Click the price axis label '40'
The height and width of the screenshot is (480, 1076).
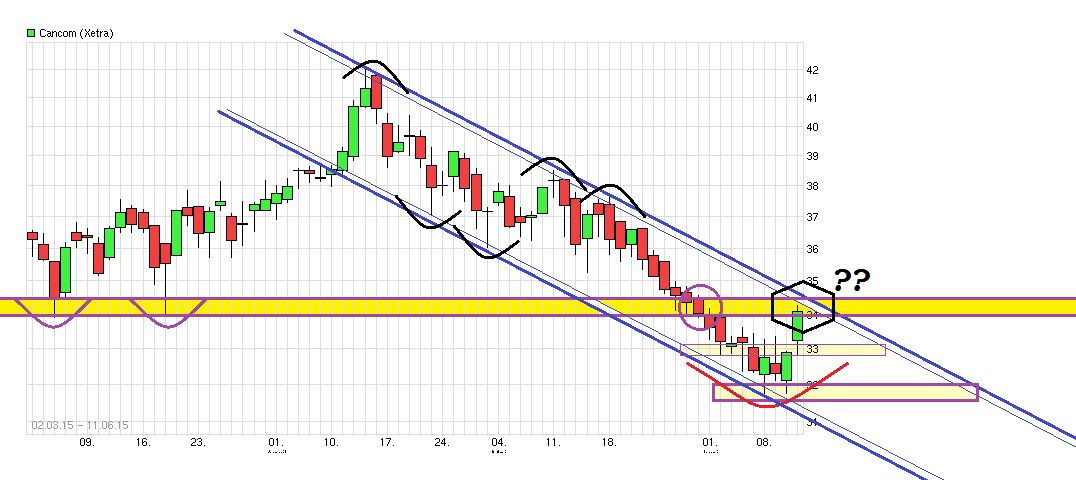(812, 127)
